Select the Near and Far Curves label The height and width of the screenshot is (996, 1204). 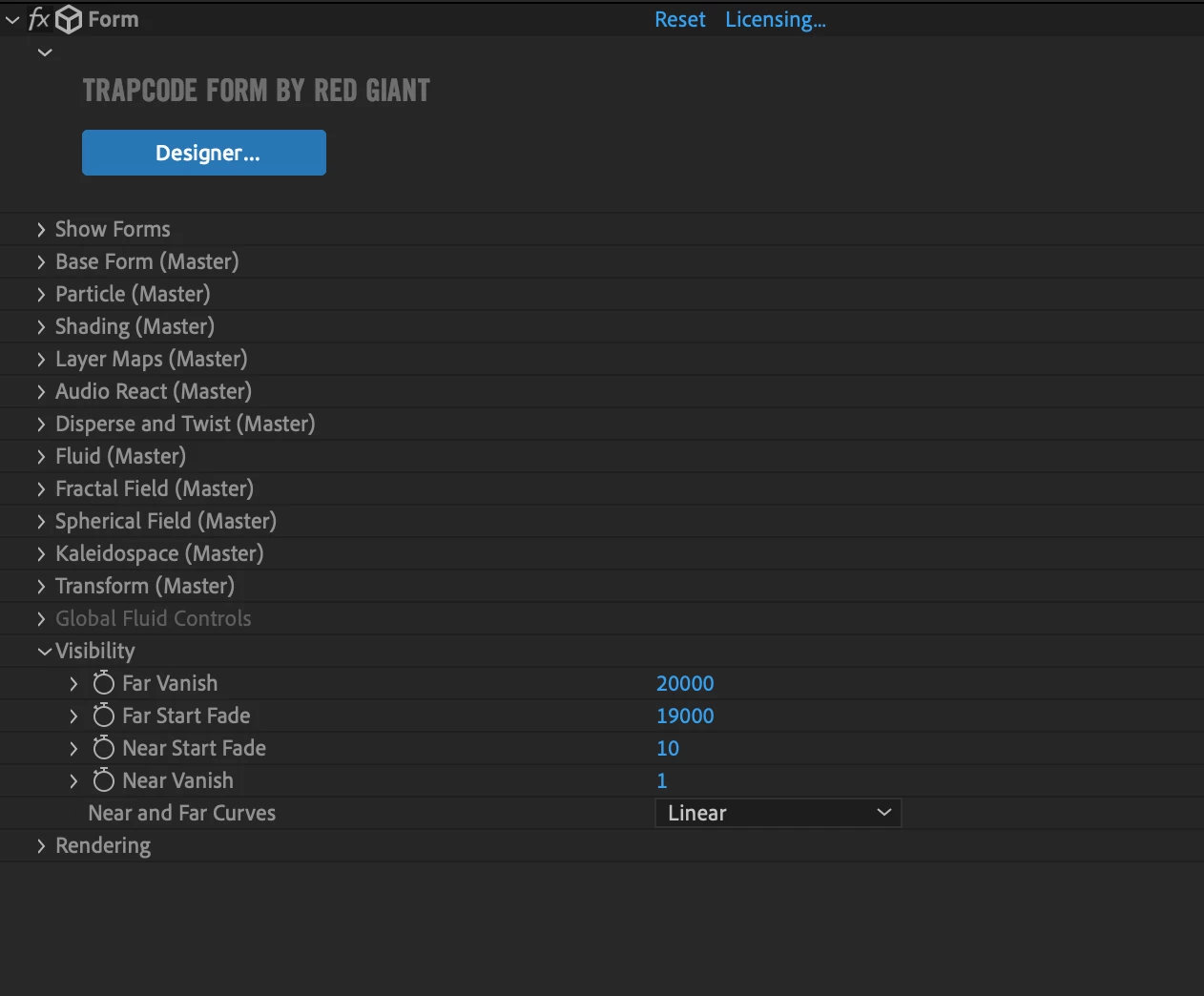tap(182, 814)
